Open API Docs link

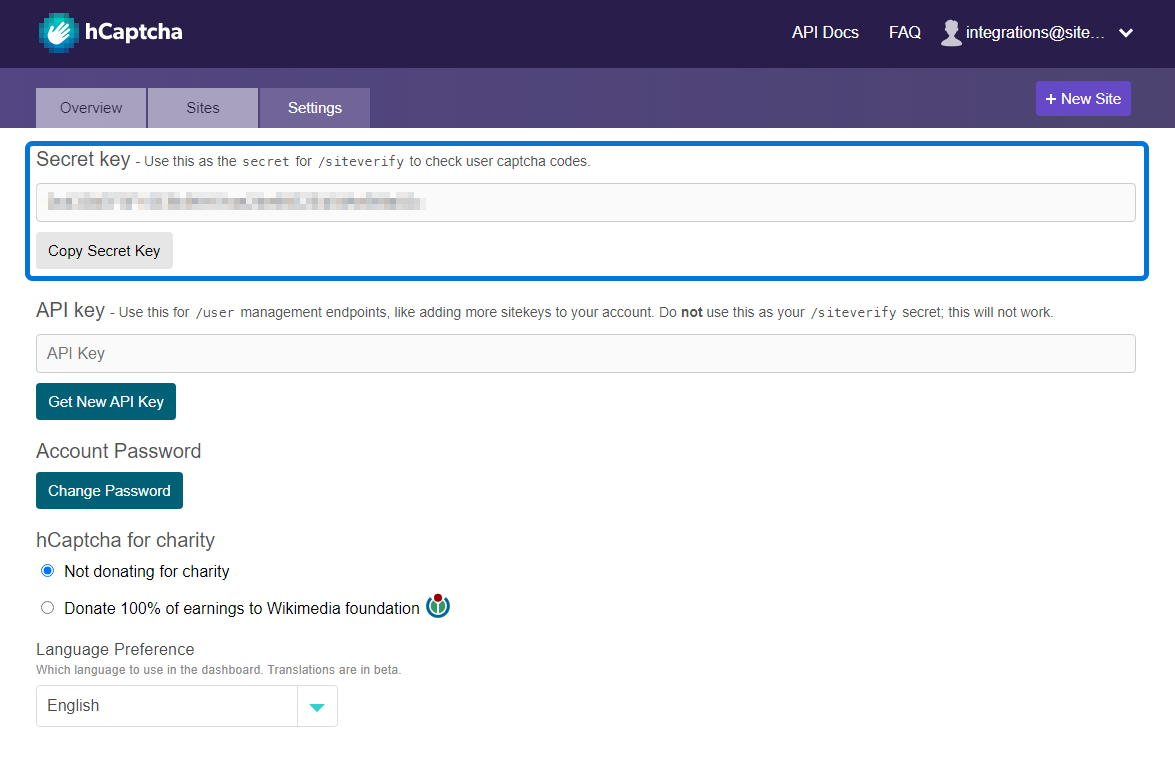tap(825, 33)
